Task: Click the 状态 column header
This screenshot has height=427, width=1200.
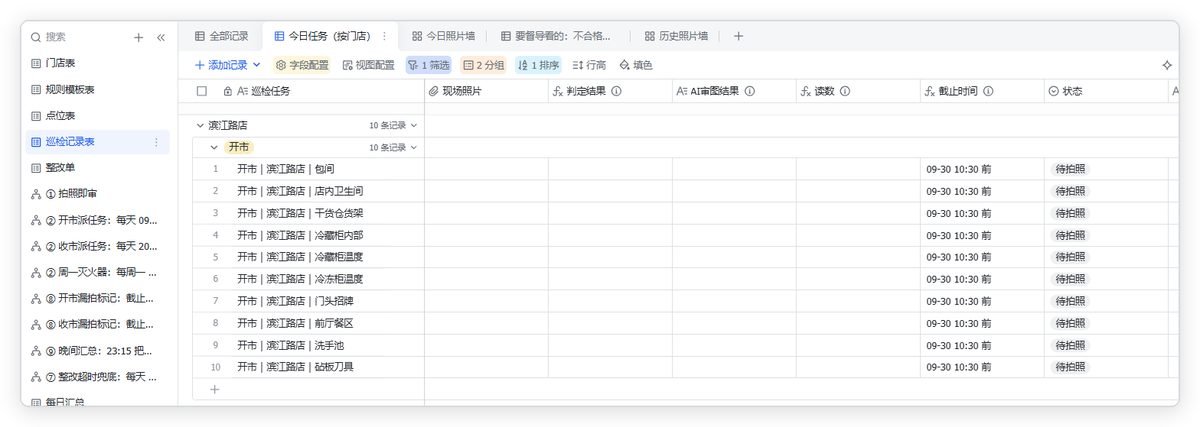Action: coord(1105,91)
